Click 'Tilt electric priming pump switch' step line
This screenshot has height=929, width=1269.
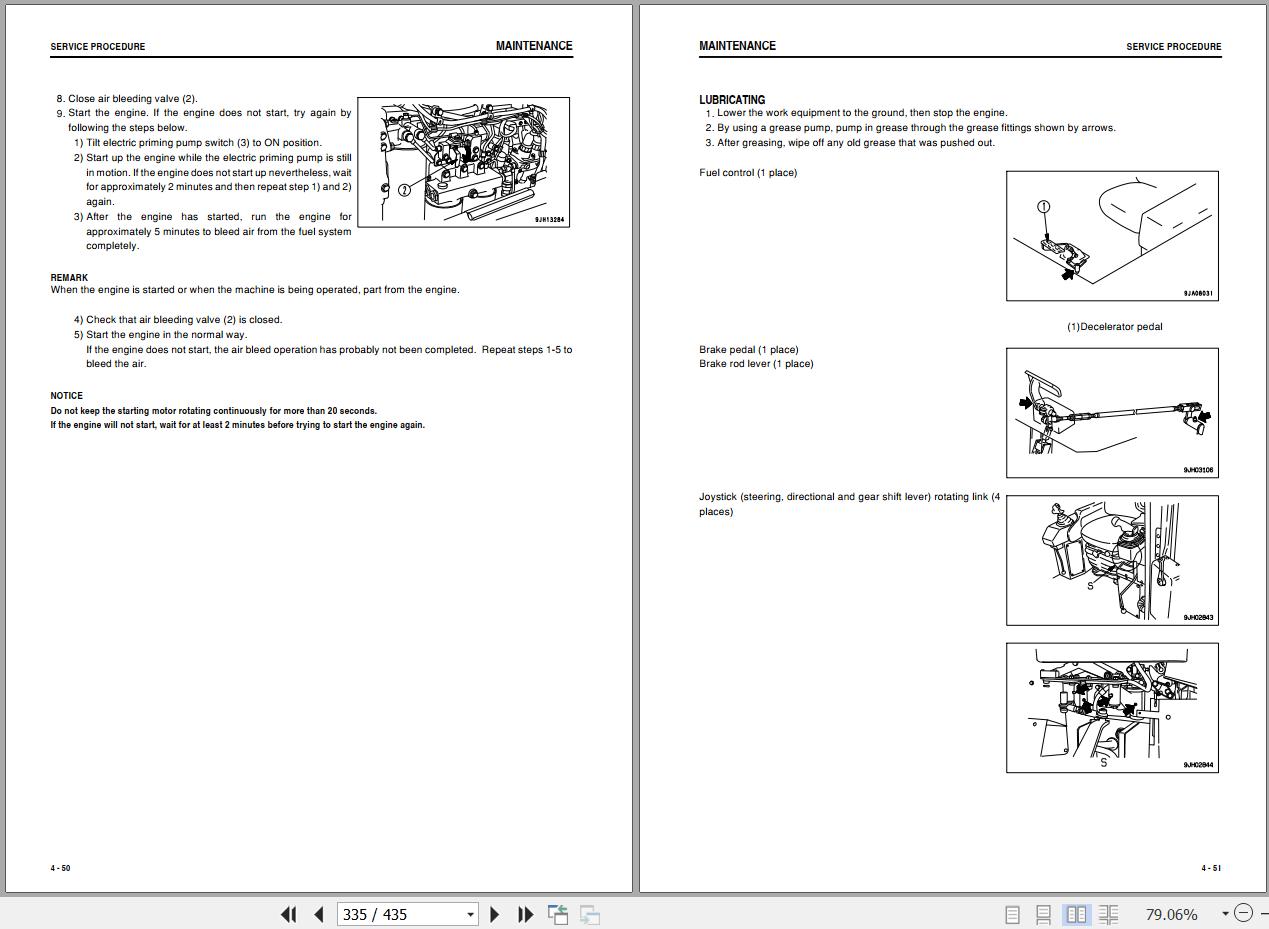click(x=197, y=143)
